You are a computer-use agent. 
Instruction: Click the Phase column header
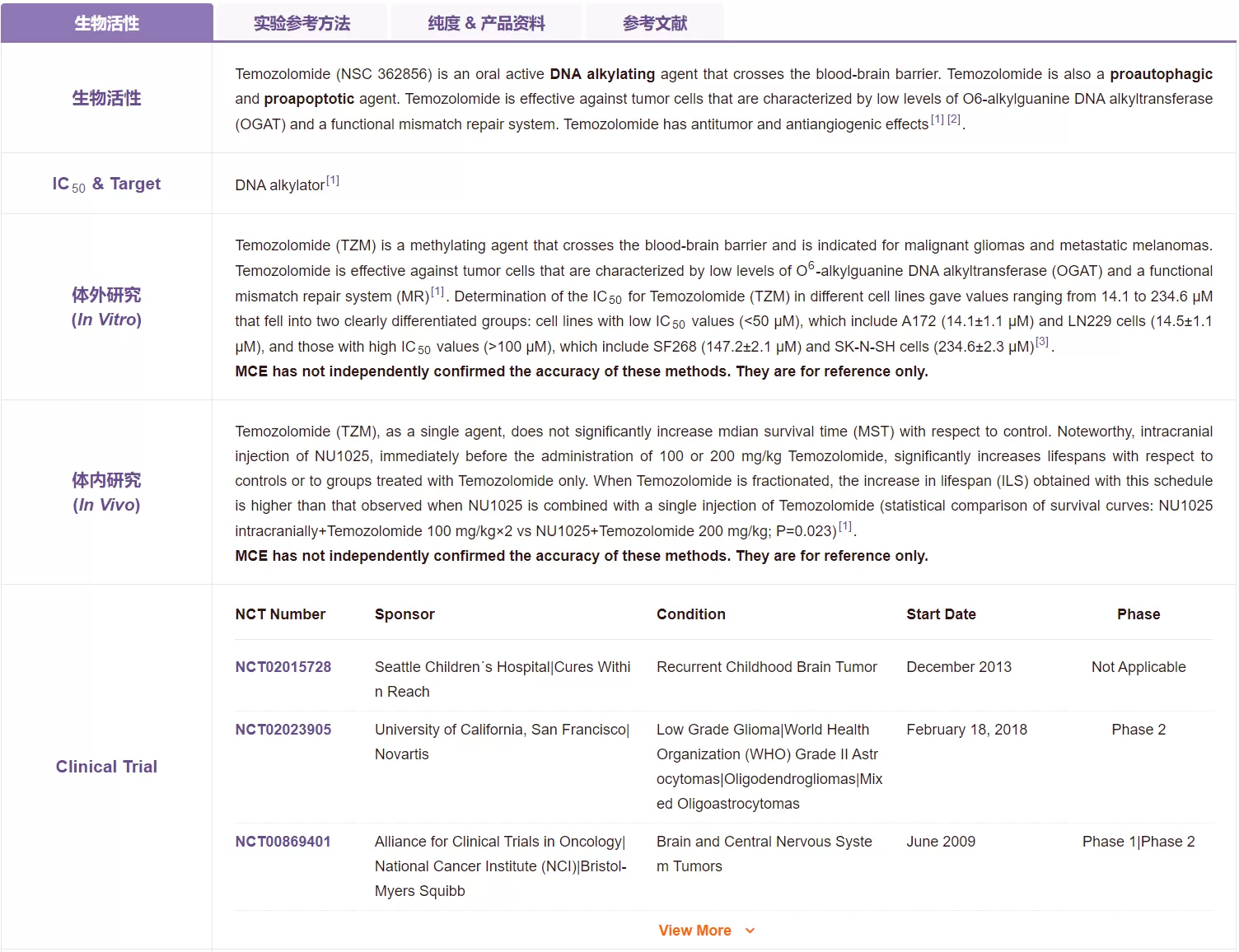pyautogui.click(x=1138, y=614)
